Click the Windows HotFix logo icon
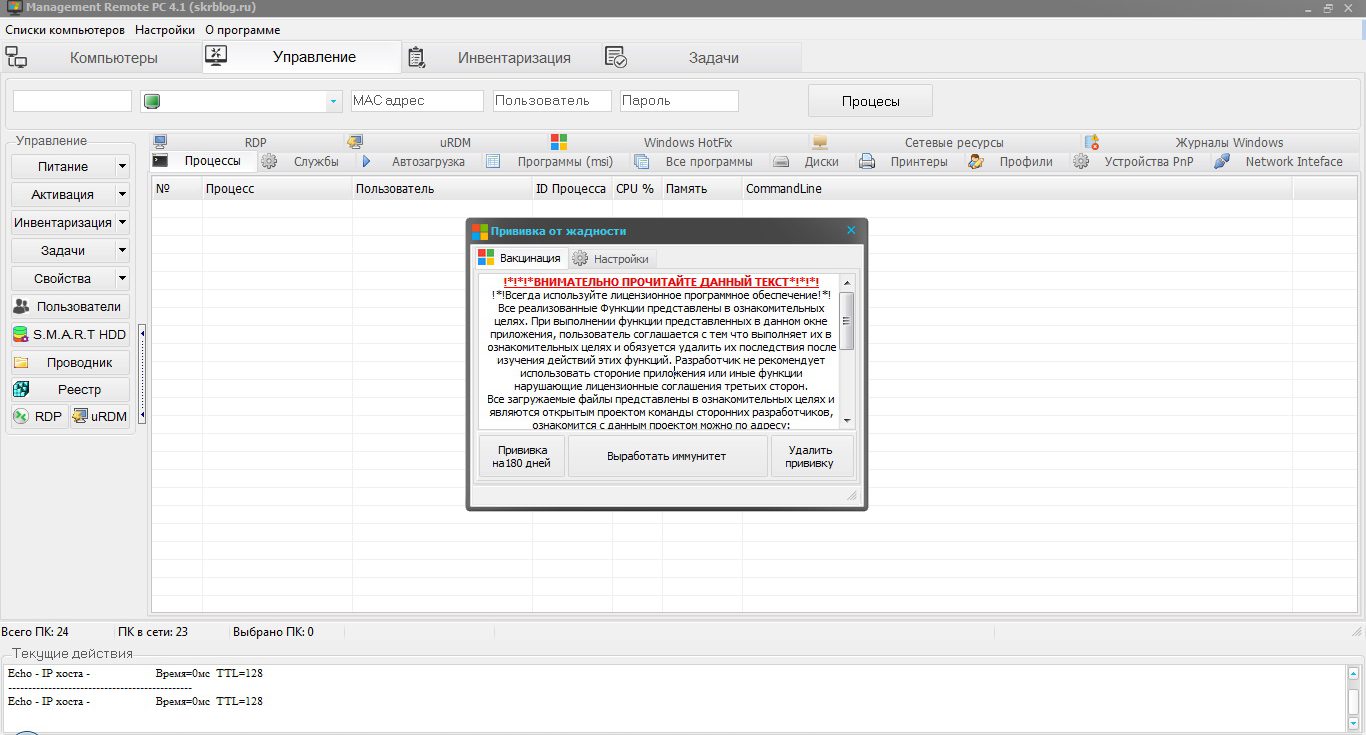The height and width of the screenshot is (735, 1366). click(x=559, y=142)
